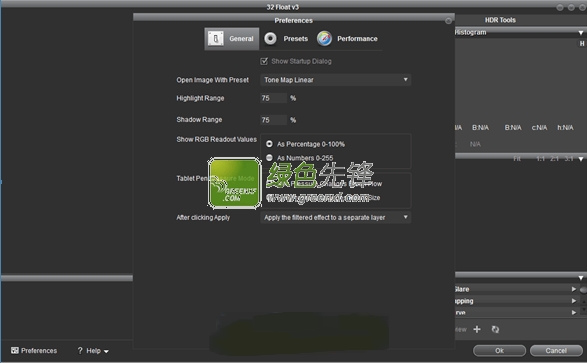
Task: Click the question mark Help icon
Action: click(x=80, y=350)
